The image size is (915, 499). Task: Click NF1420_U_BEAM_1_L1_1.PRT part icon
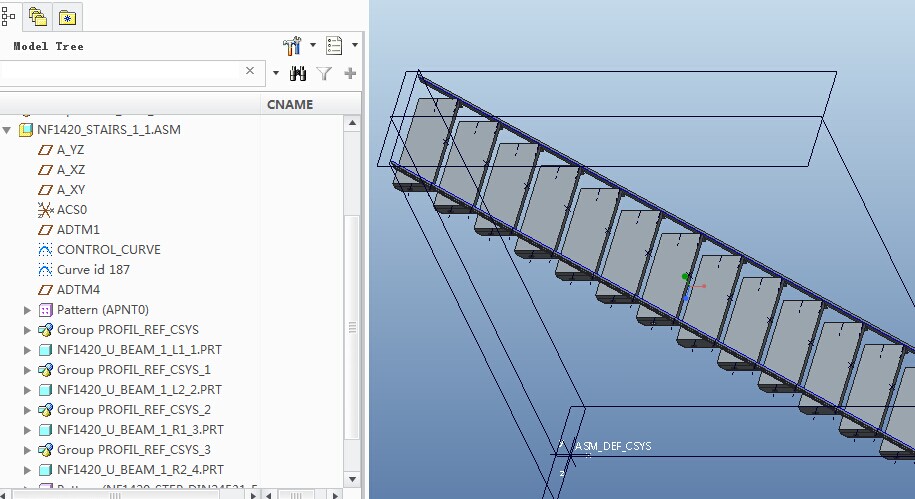(x=45, y=350)
